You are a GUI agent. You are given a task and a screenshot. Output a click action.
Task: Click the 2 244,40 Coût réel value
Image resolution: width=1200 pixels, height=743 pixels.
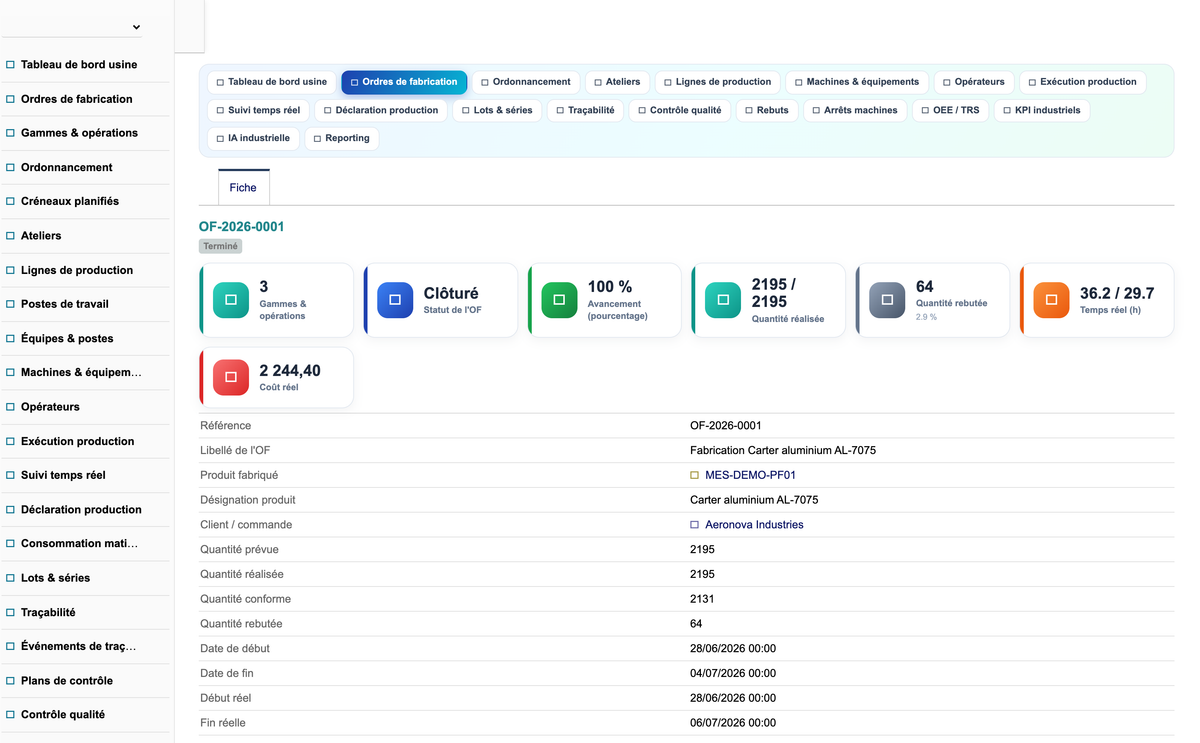[x=290, y=371]
